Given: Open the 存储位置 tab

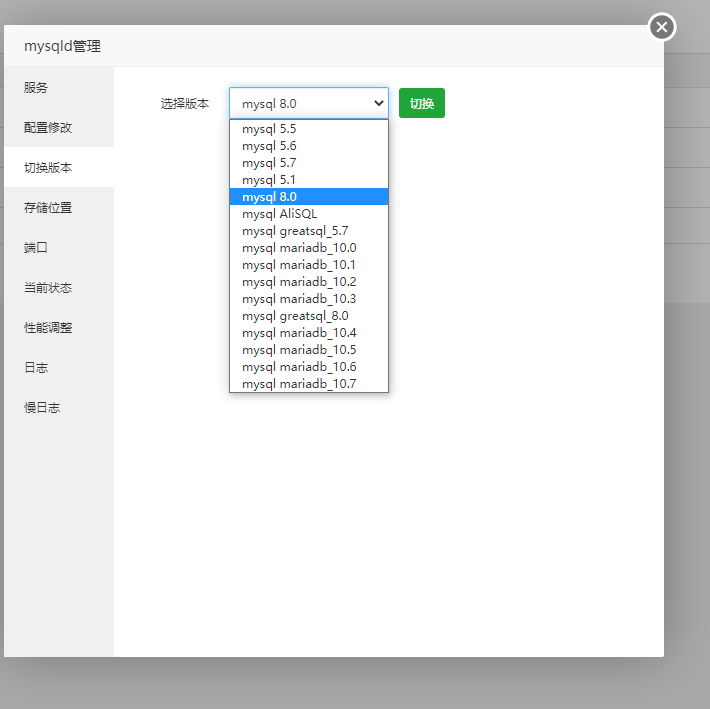Looking at the screenshot, I should click(x=59, y=207).
